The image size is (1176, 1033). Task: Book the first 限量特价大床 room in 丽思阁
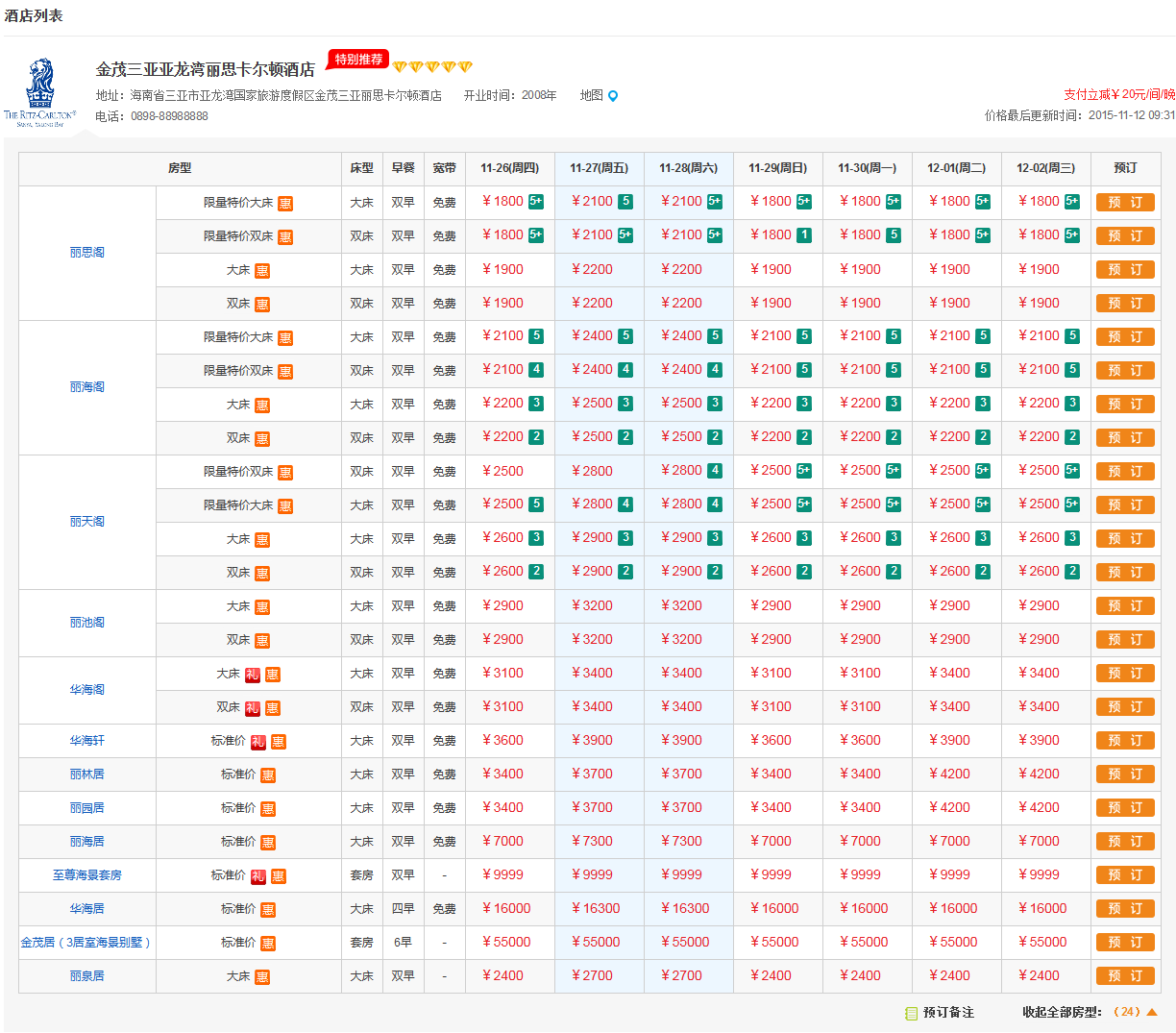click(x=1124, y=203)
